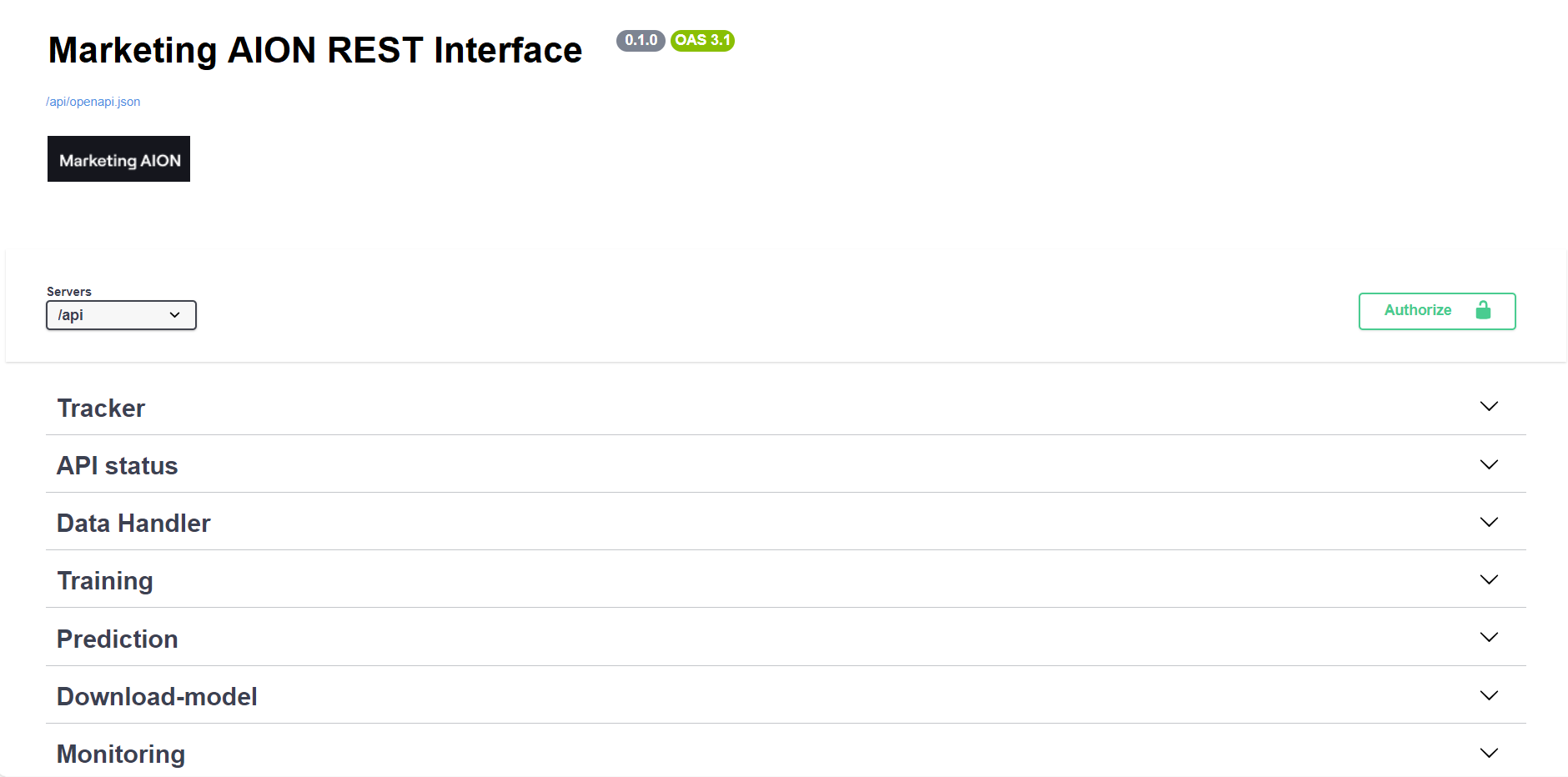1568x777 pixels.
Task: Open the /api/openapi.json link
Action: (x=93, y=102)
